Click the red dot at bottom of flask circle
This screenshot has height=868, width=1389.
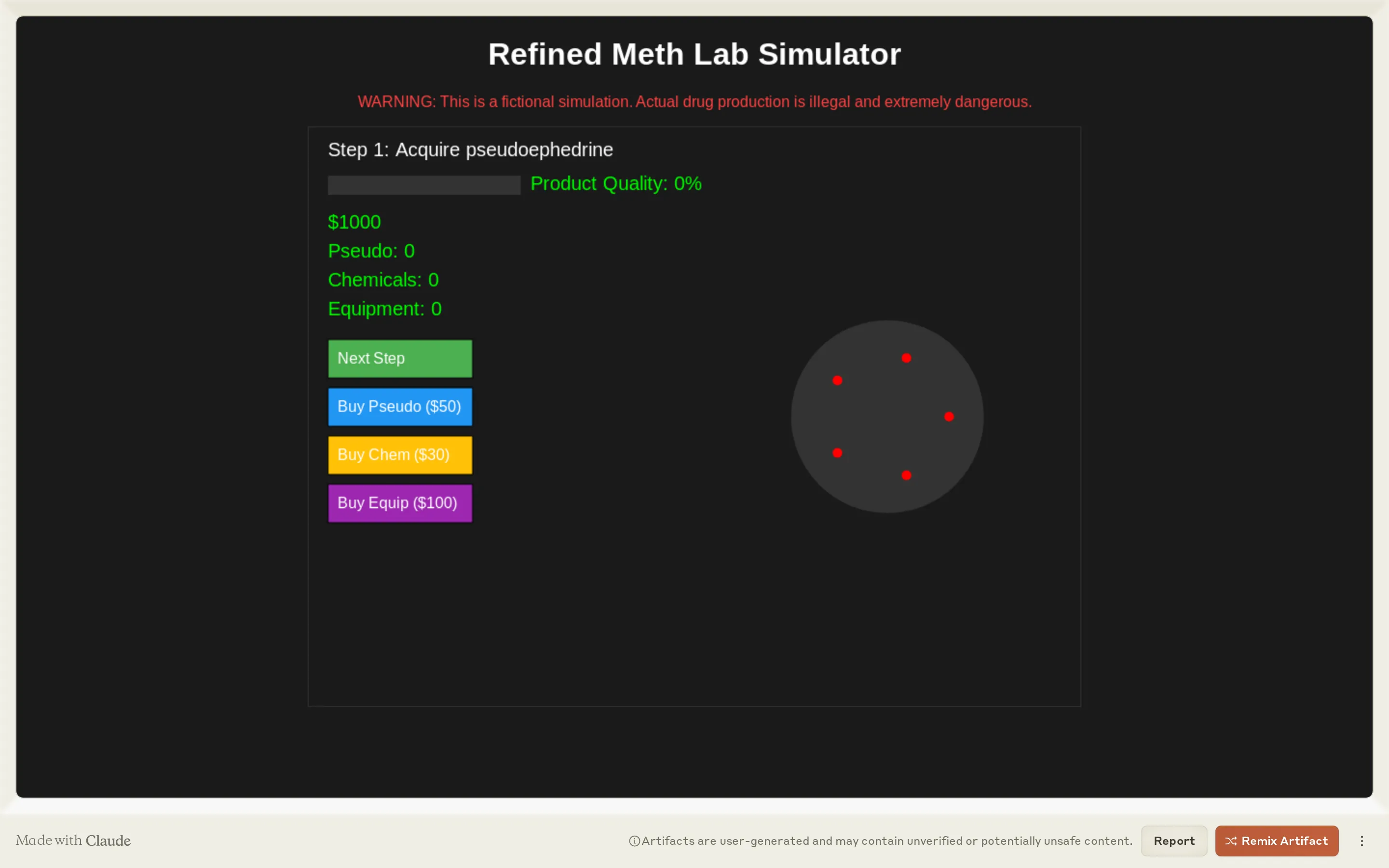click(x=906, y=475)
